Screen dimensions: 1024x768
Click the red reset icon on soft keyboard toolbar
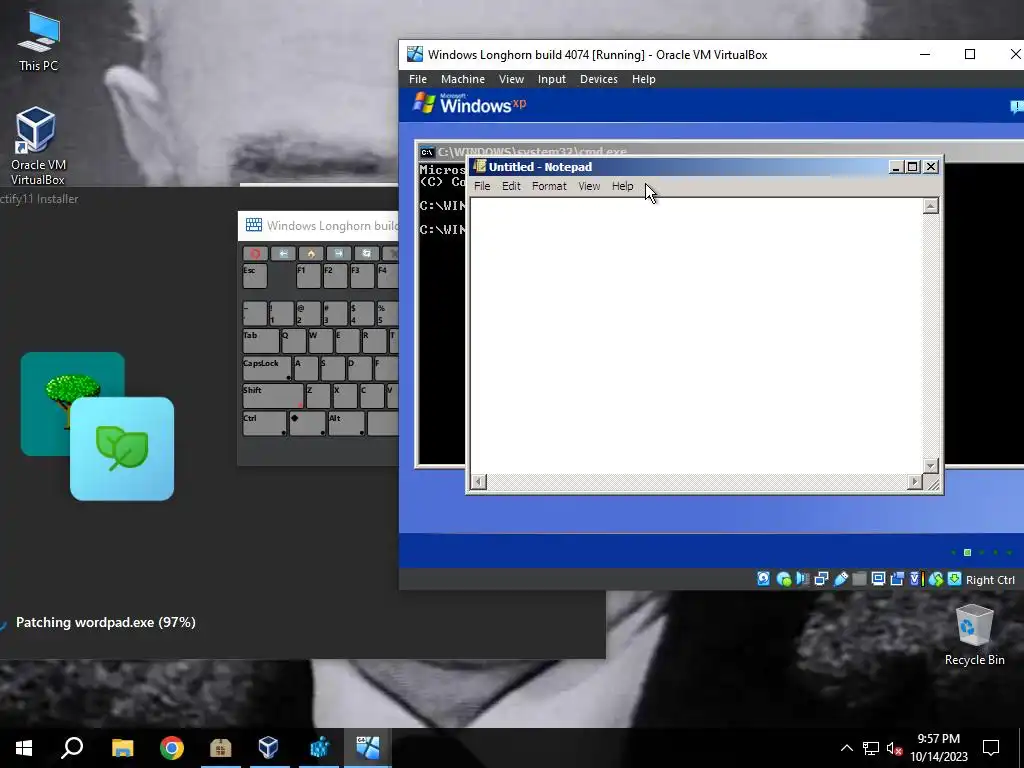coord(255,253)
